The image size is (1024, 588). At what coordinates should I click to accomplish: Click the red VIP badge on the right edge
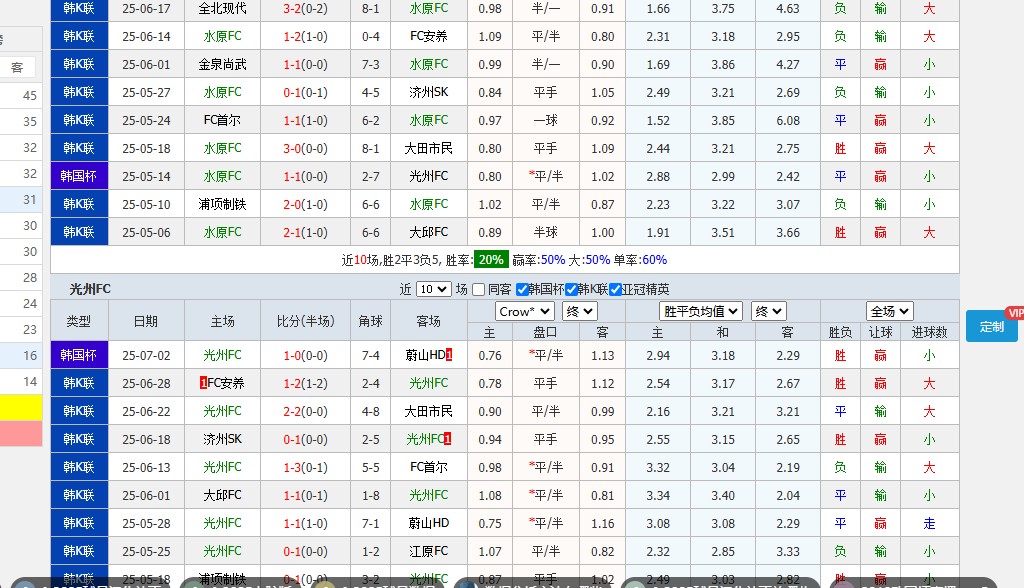tap(1014, 311)
